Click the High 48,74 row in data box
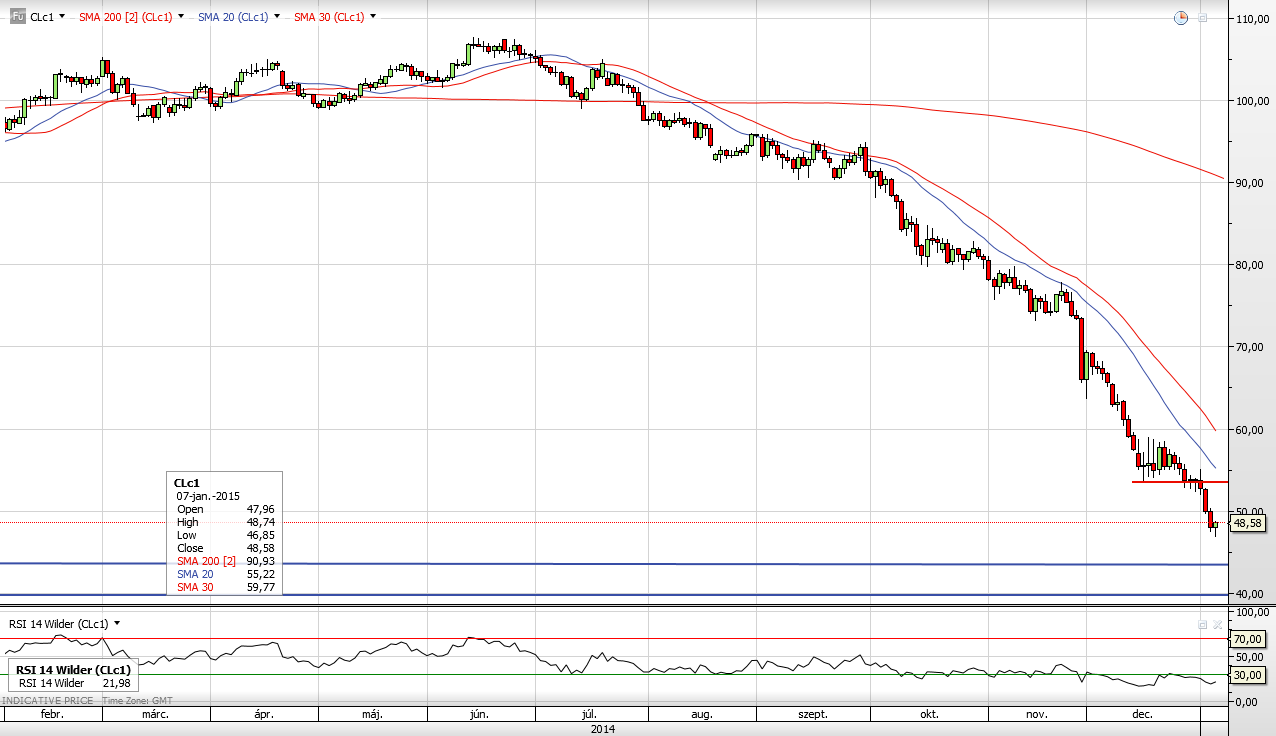The image size is (1276, 736). (x=225, y=522)
